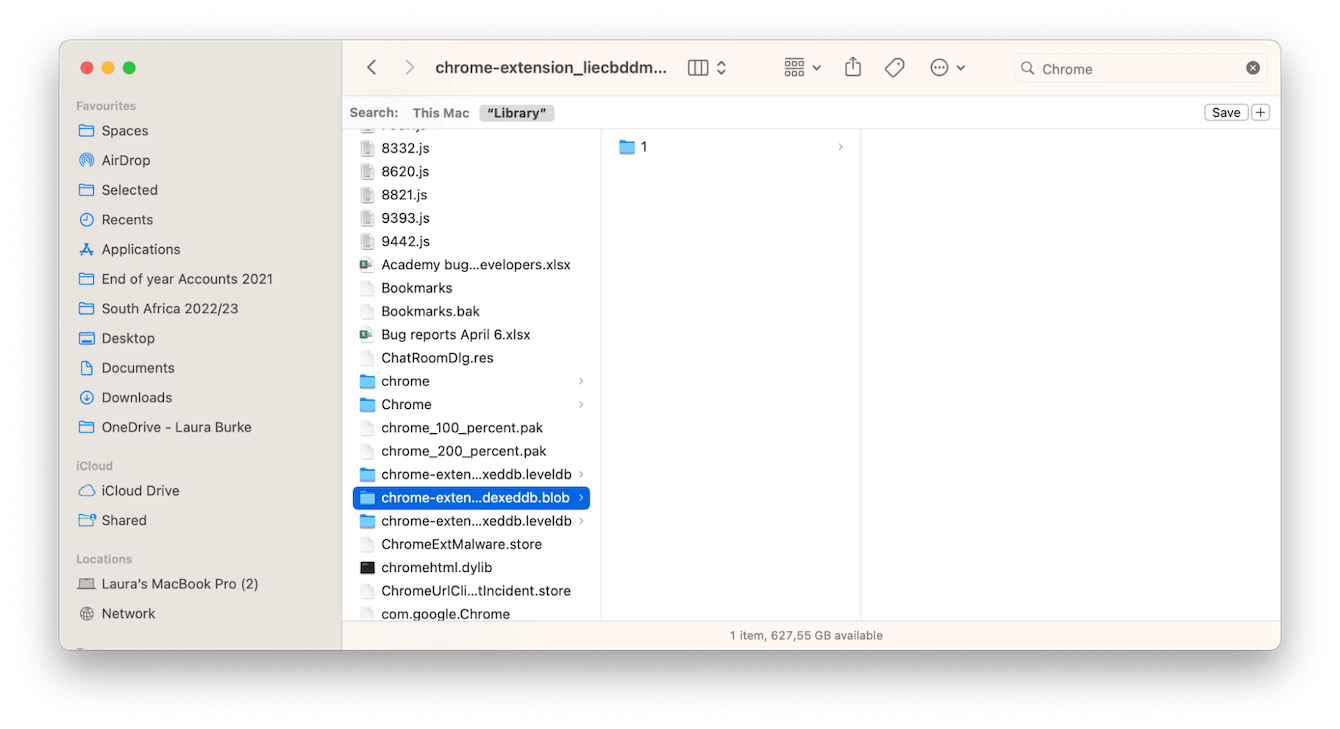The width and height of the screenshot is (1340, 729).
Task: Add a search criterion with the plus button
Action: point(1260,112)
